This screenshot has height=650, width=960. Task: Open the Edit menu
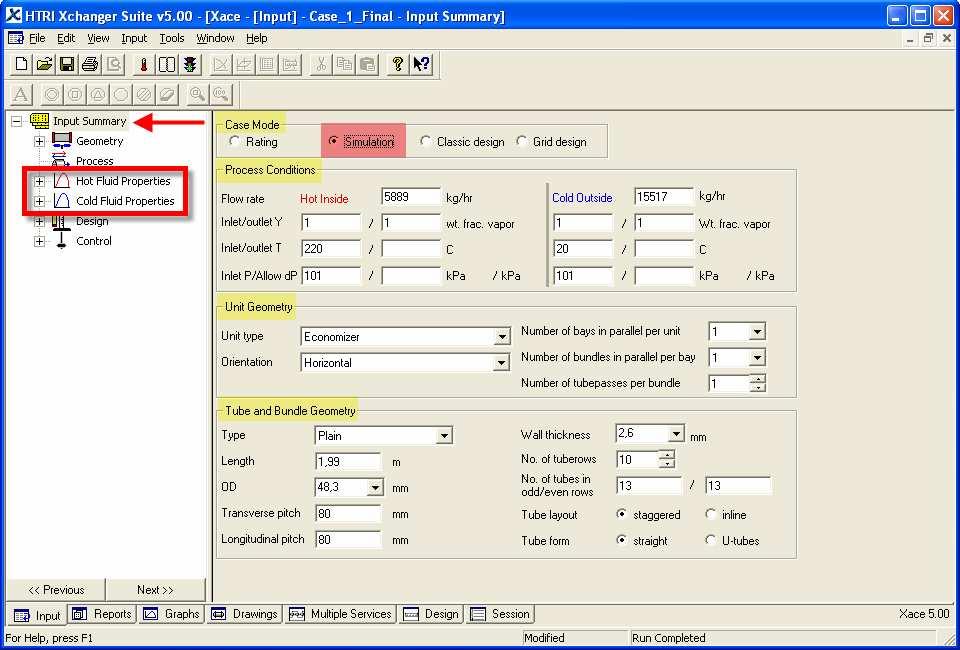pos(66,38)
